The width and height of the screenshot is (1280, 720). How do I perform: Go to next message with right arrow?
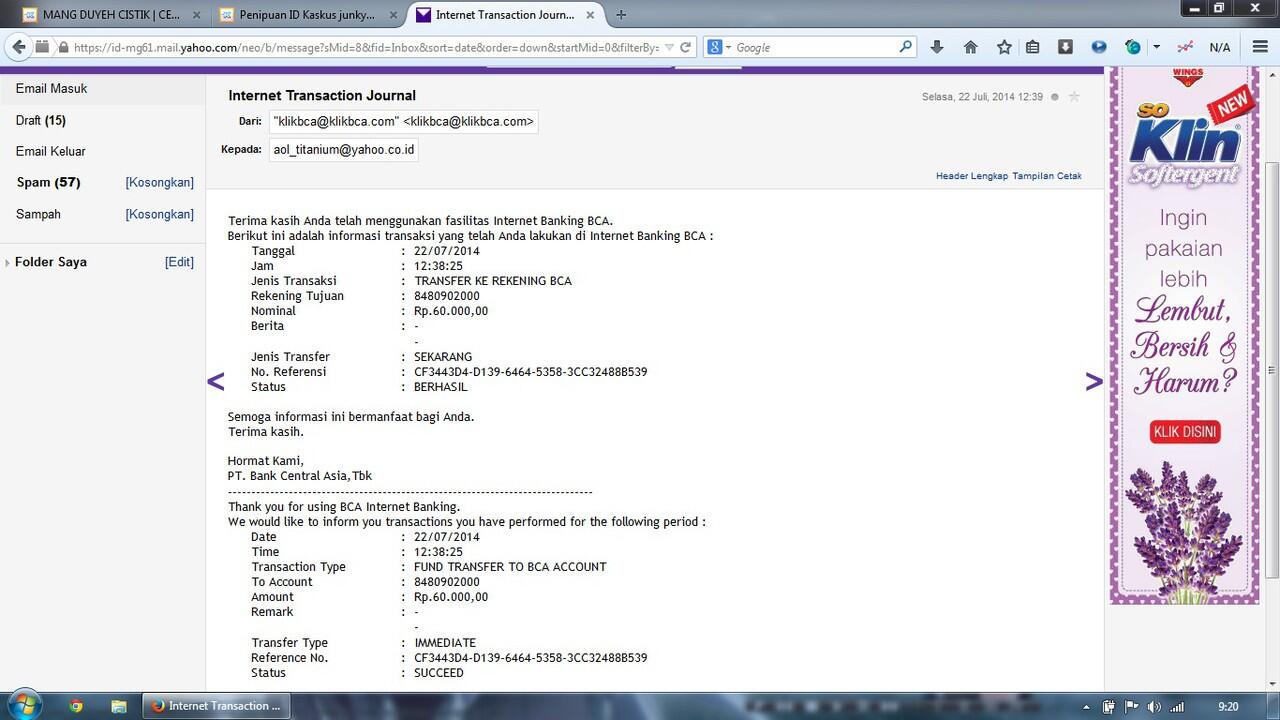pyautogui.click(x=1094, y=381)
